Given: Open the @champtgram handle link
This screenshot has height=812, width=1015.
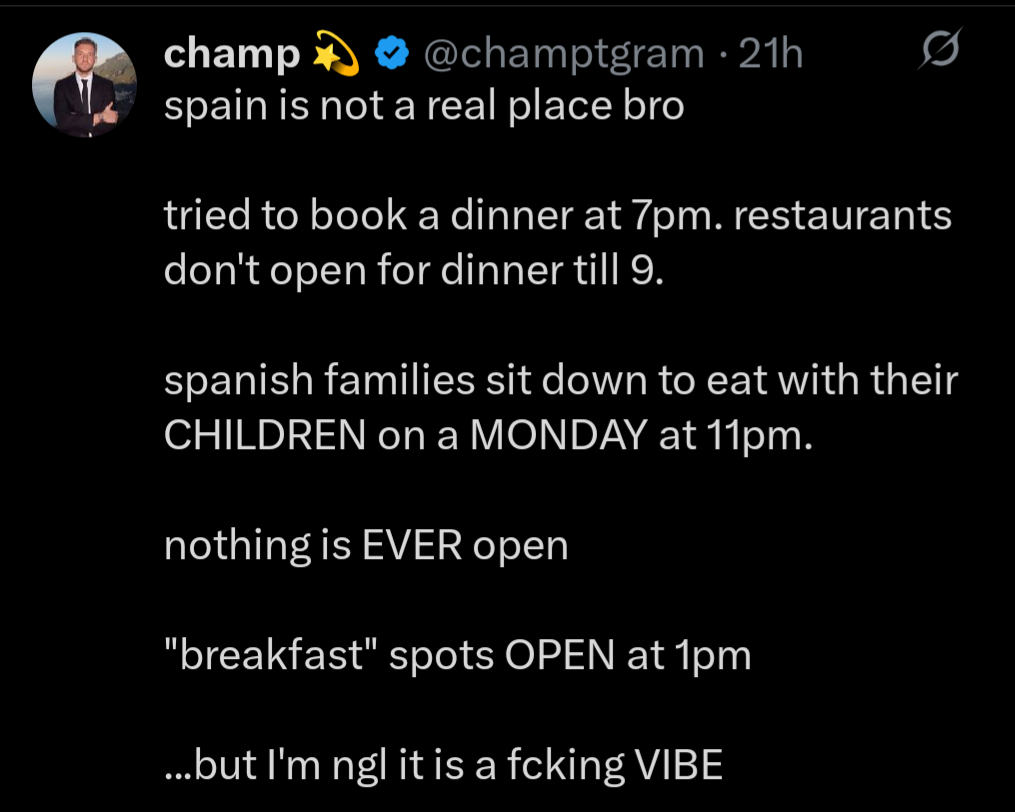Looking at the screenshot, I should (563, 55).
